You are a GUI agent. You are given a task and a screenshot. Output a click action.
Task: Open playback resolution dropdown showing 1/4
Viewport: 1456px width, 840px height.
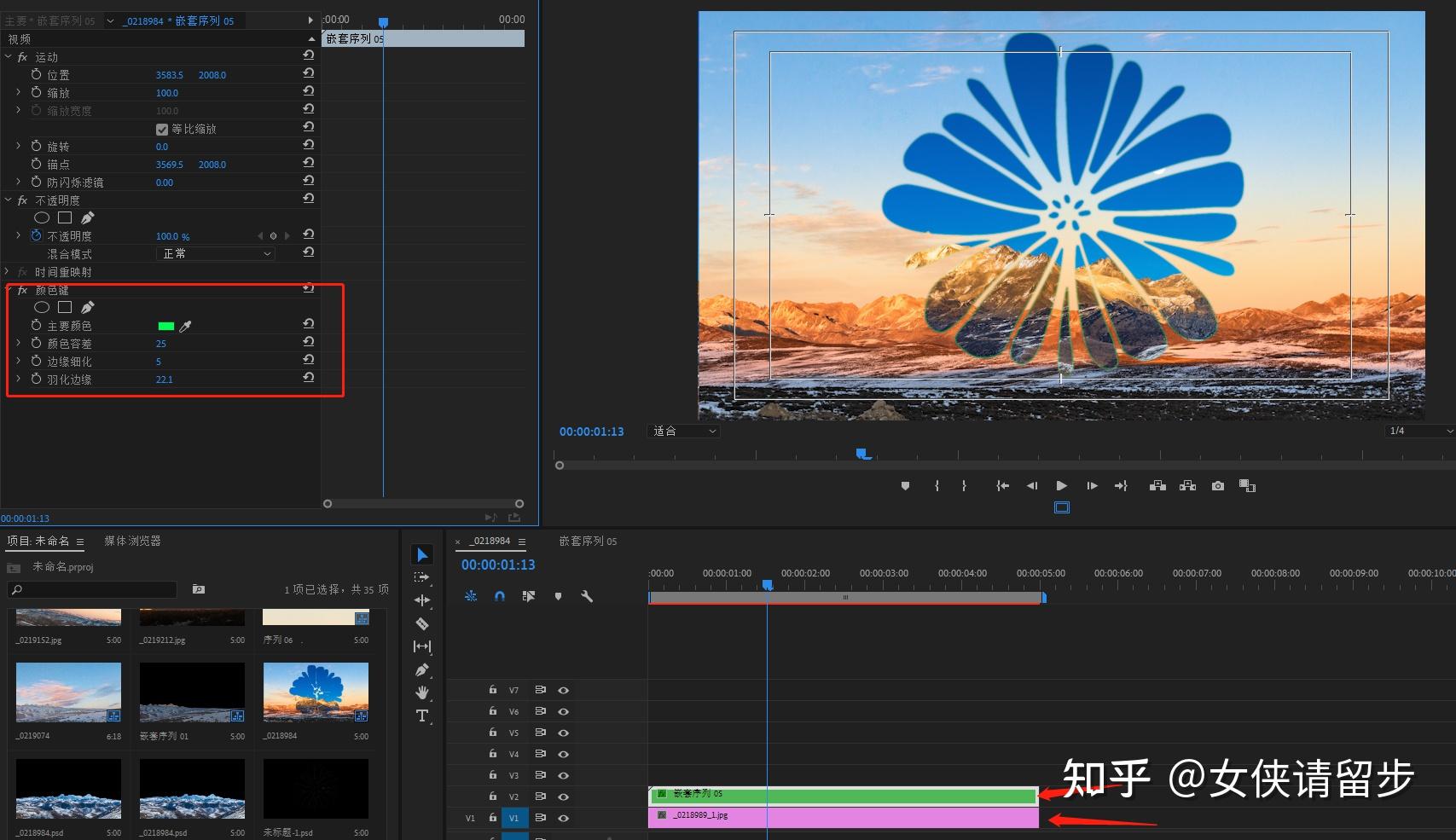(x=1419, y=431)
